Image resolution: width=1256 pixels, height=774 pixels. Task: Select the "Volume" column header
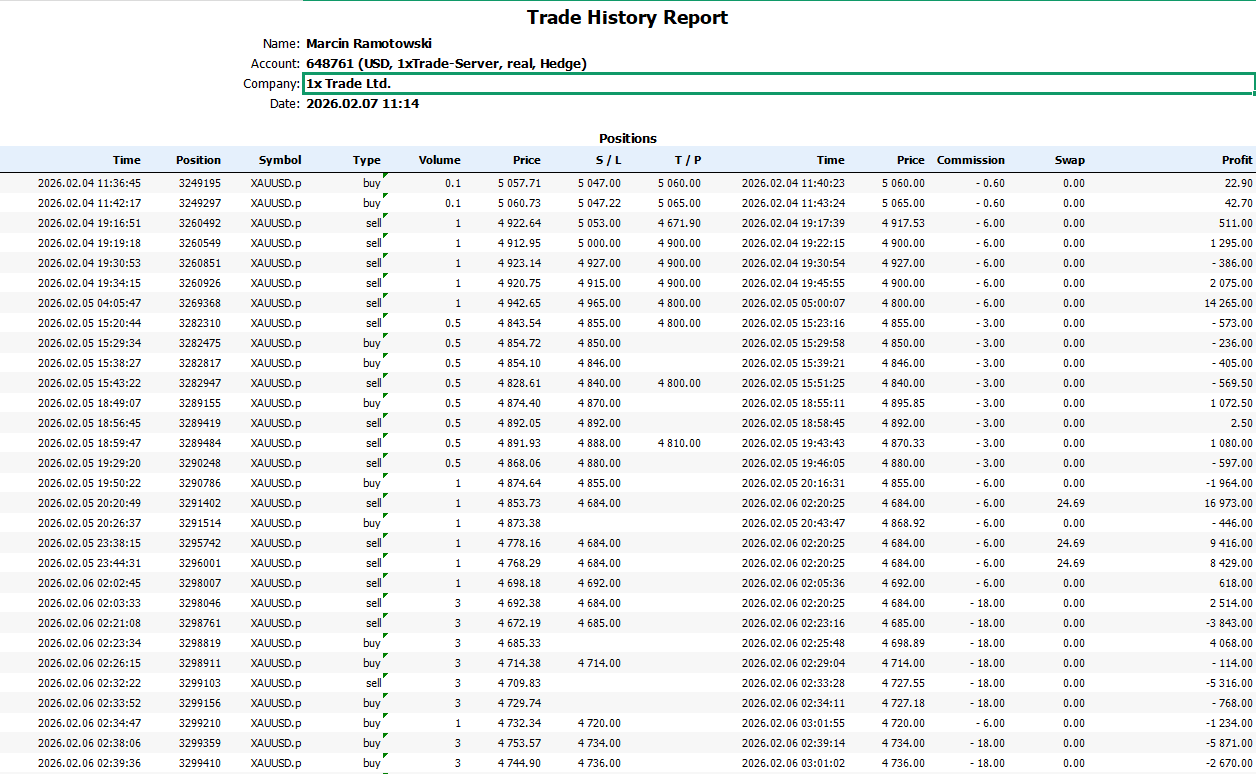(439, 160)
